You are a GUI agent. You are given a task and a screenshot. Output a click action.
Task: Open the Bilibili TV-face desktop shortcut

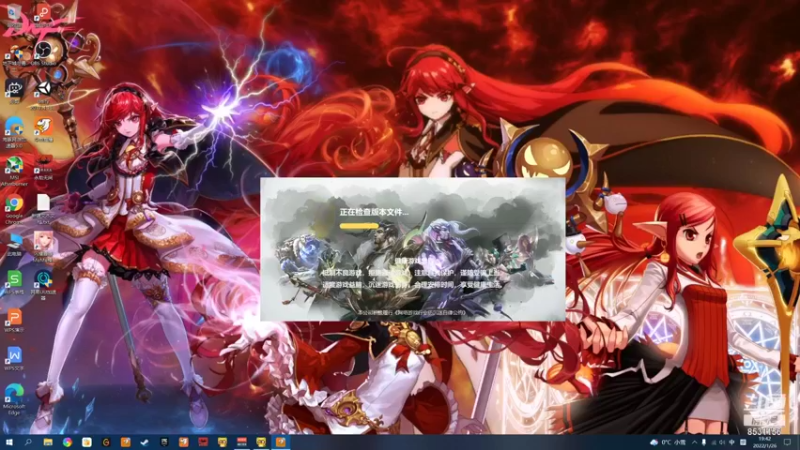point(14,91)
